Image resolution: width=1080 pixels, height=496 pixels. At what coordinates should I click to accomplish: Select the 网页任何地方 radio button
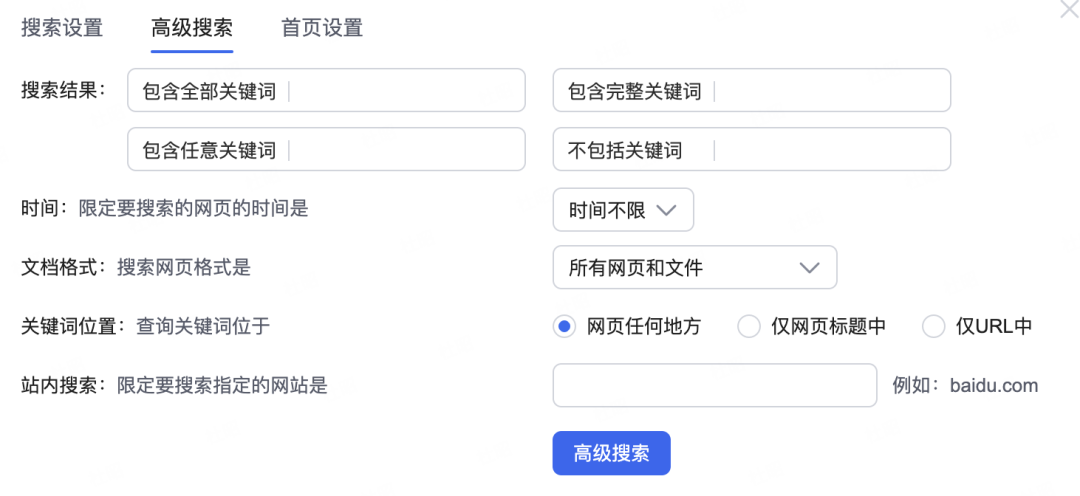point(564,327)
